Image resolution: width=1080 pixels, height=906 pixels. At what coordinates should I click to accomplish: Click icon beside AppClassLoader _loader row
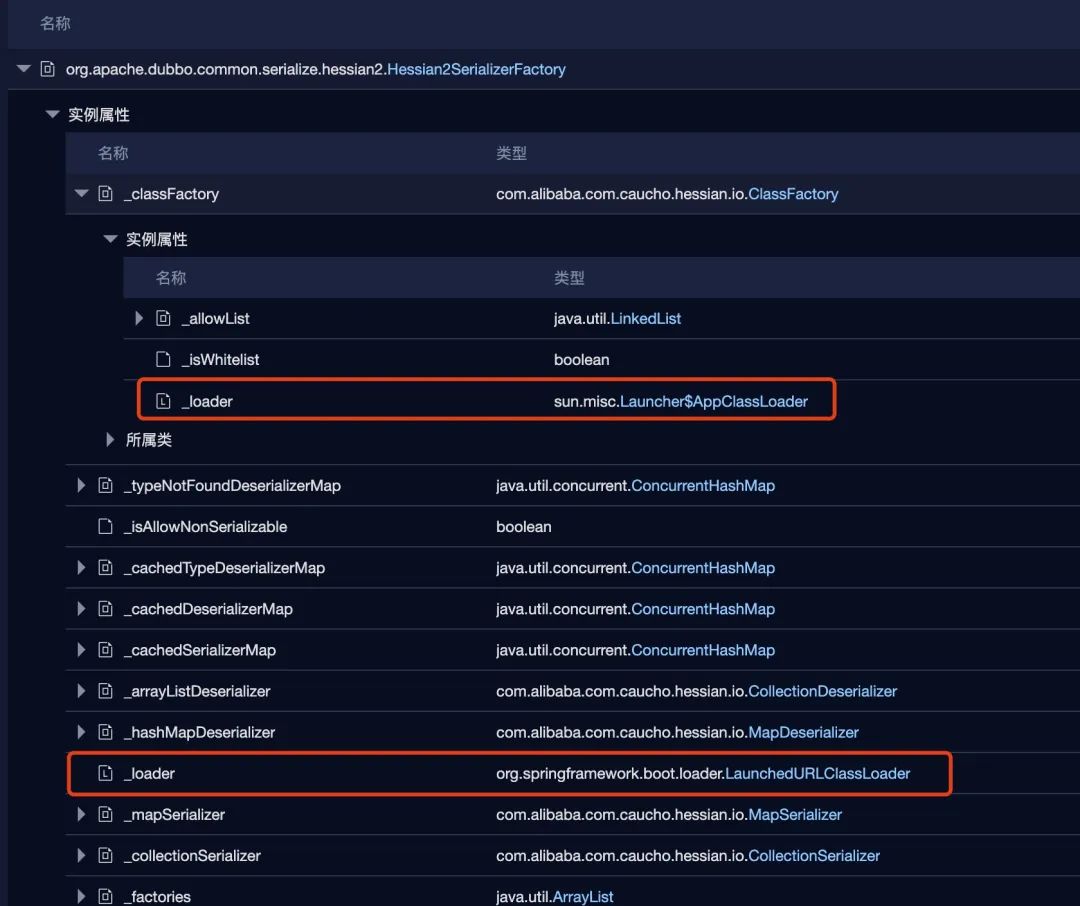tap(163, 401)
